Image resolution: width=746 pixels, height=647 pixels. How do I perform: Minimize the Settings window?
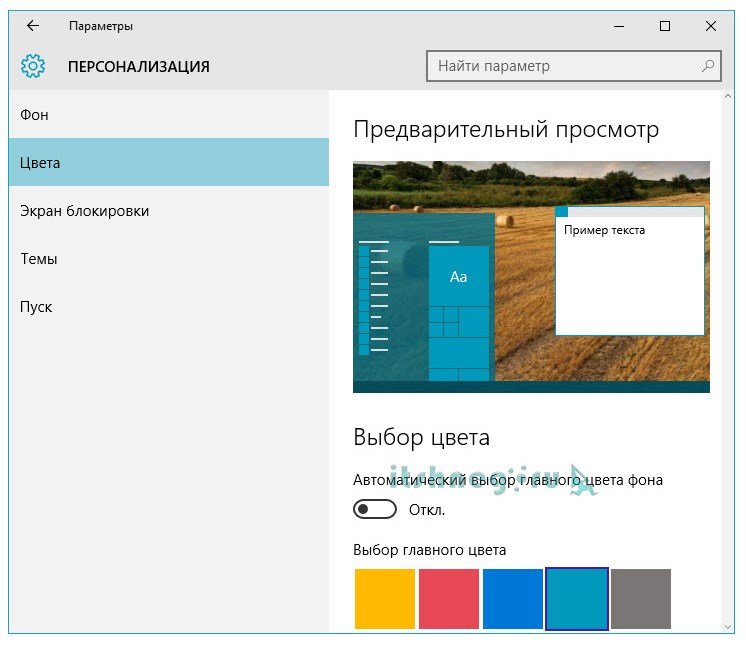(x=618, y=26)
